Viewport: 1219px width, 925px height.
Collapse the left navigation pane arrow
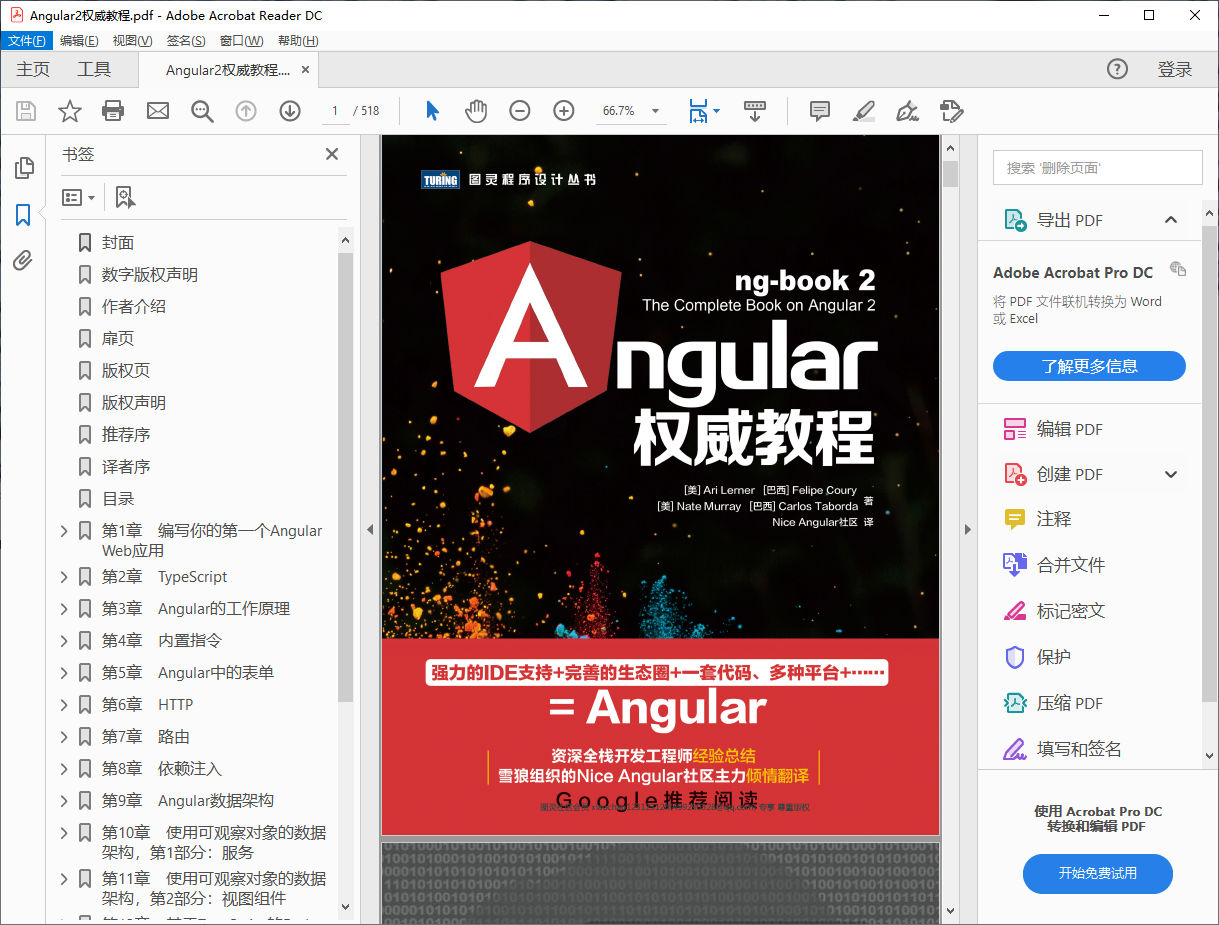click(370, 530)
